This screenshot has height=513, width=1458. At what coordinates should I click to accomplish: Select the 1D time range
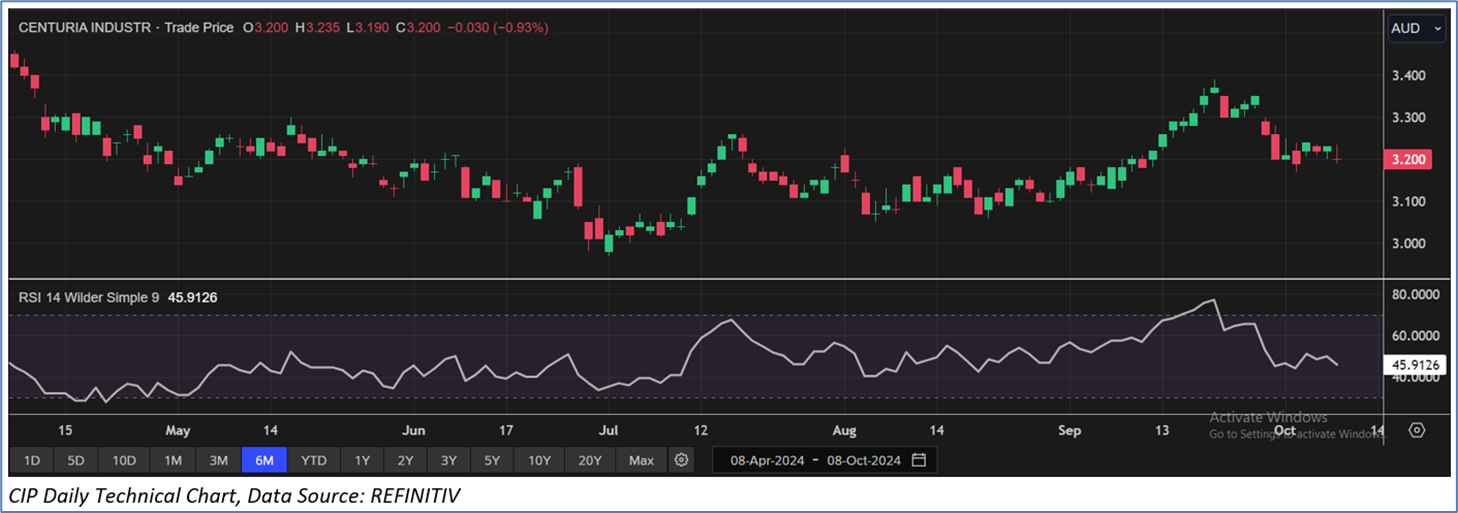point(32,460)
